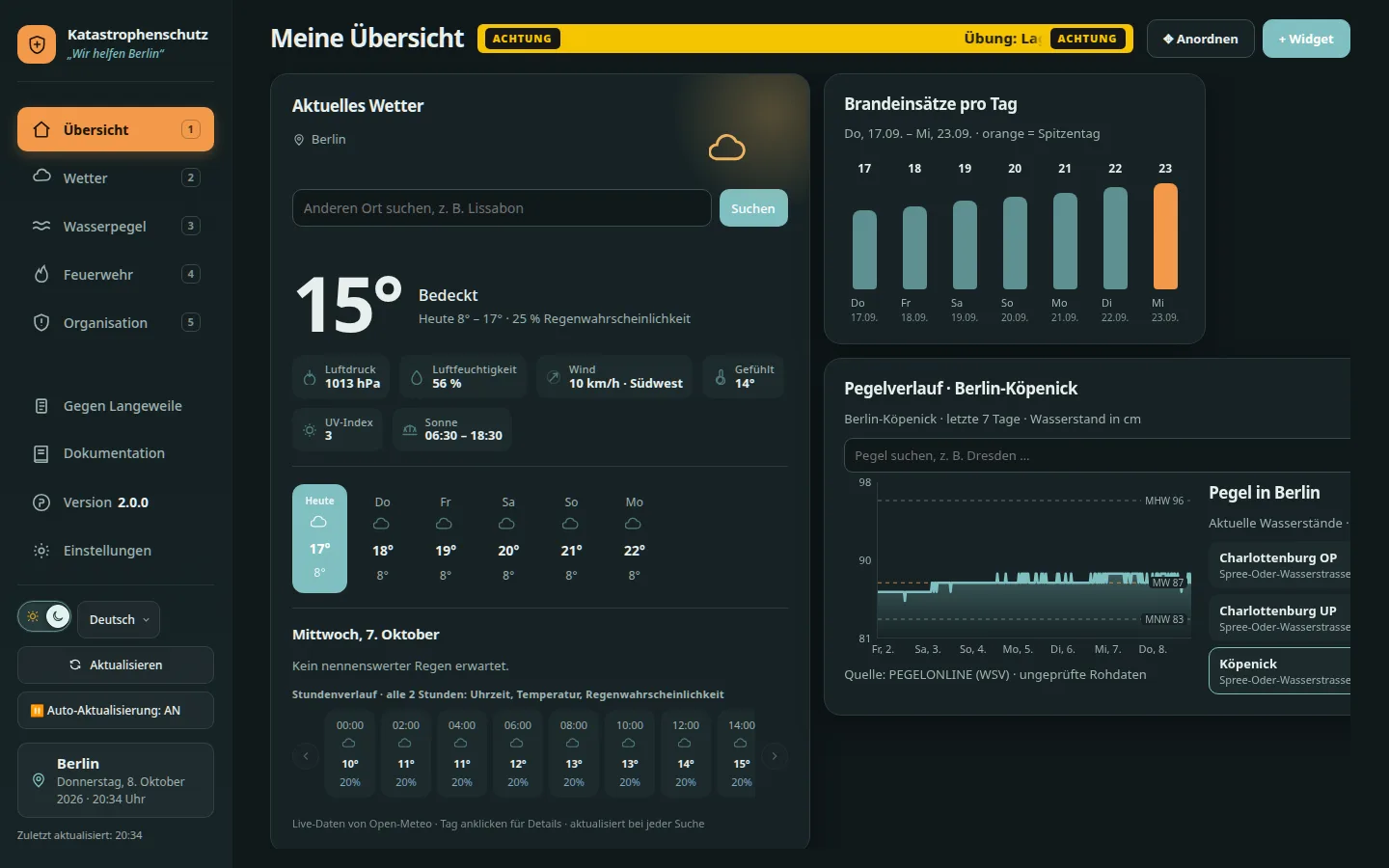Click the orange bar for Mi 23.09.
The height and width of the screenshot is (868, 1389).
(1165, 236)
